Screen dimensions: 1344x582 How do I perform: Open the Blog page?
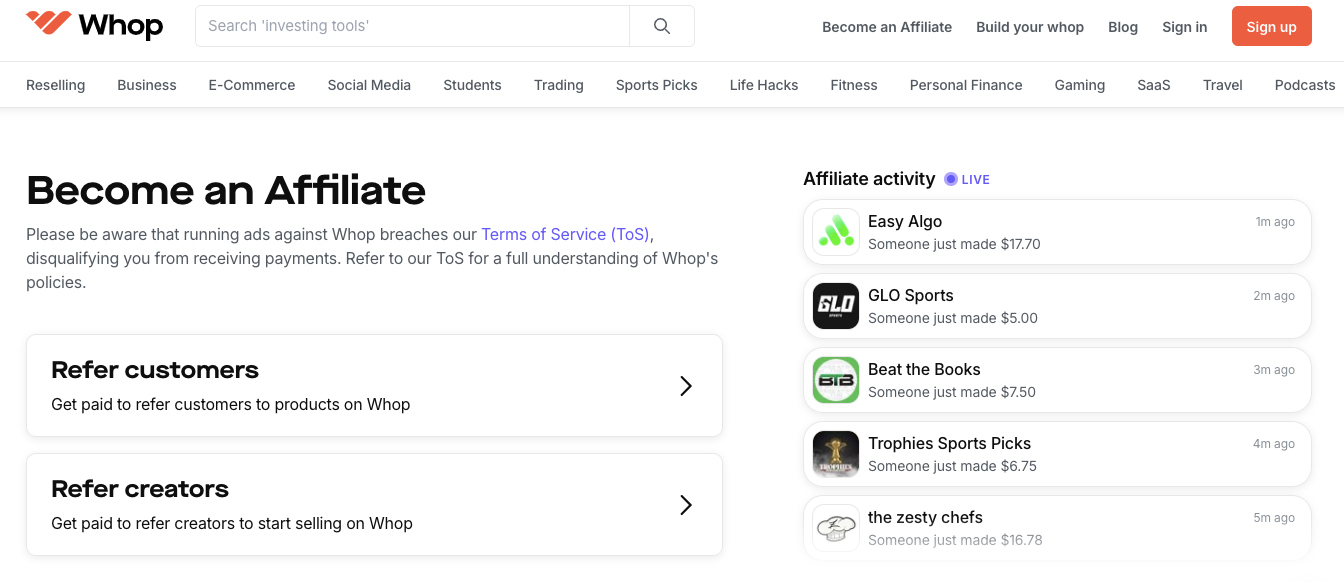pos(1122,27)
